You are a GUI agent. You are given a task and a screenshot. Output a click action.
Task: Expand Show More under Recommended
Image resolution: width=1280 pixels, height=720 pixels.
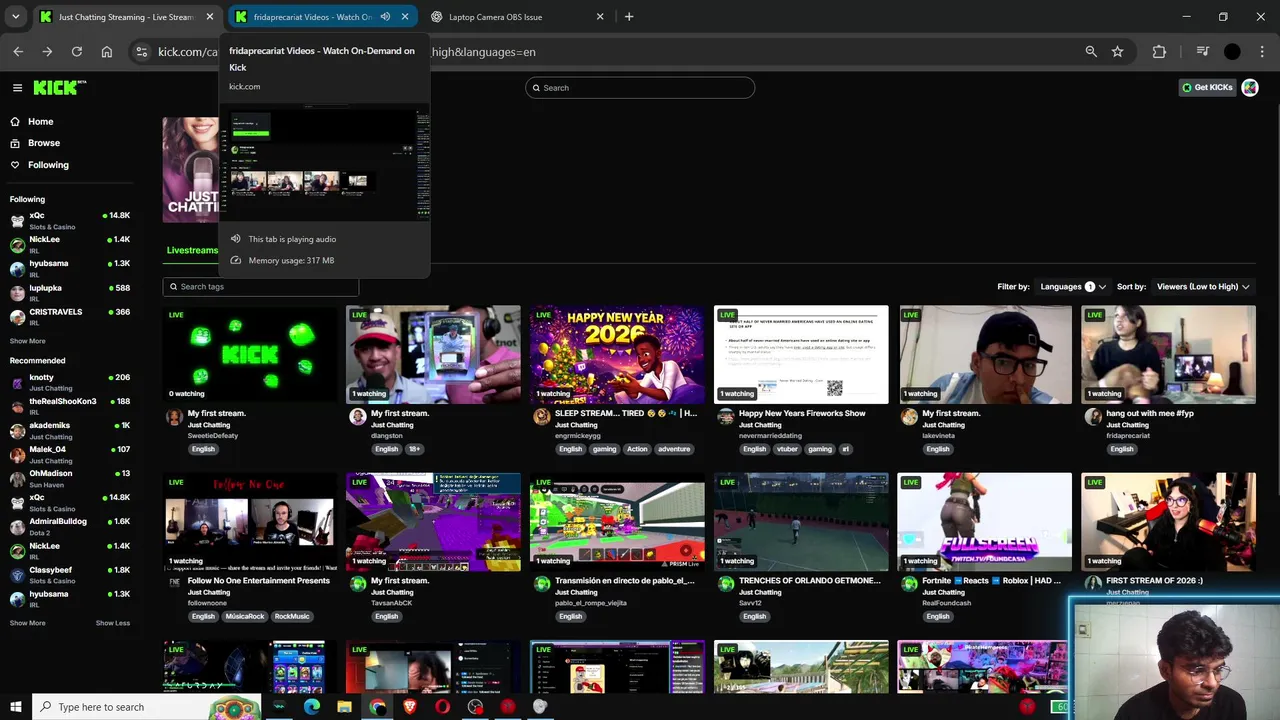point(28,623)
